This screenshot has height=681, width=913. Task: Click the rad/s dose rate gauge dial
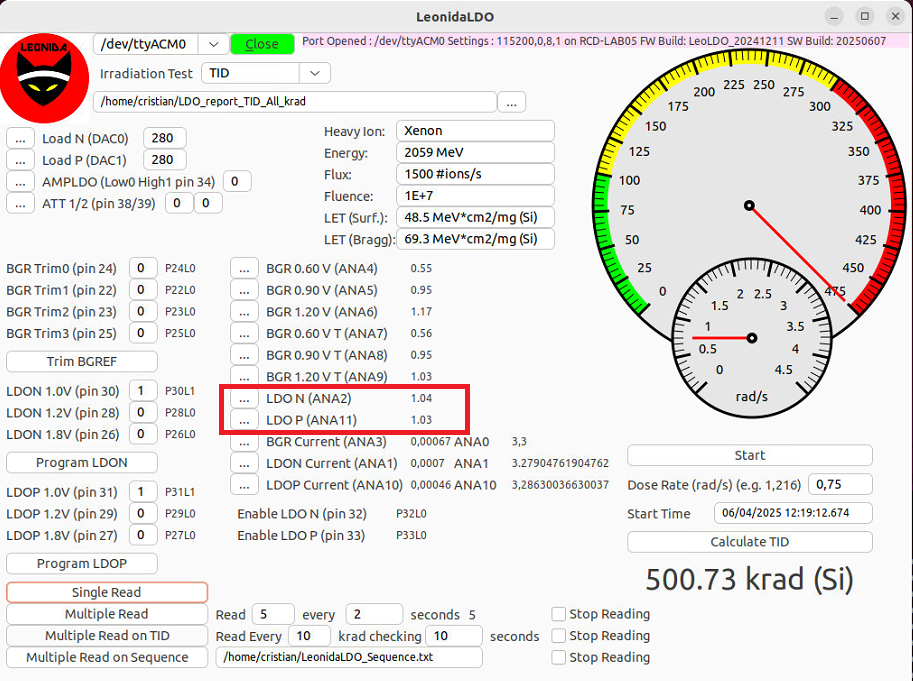click(x=752, y=338)
